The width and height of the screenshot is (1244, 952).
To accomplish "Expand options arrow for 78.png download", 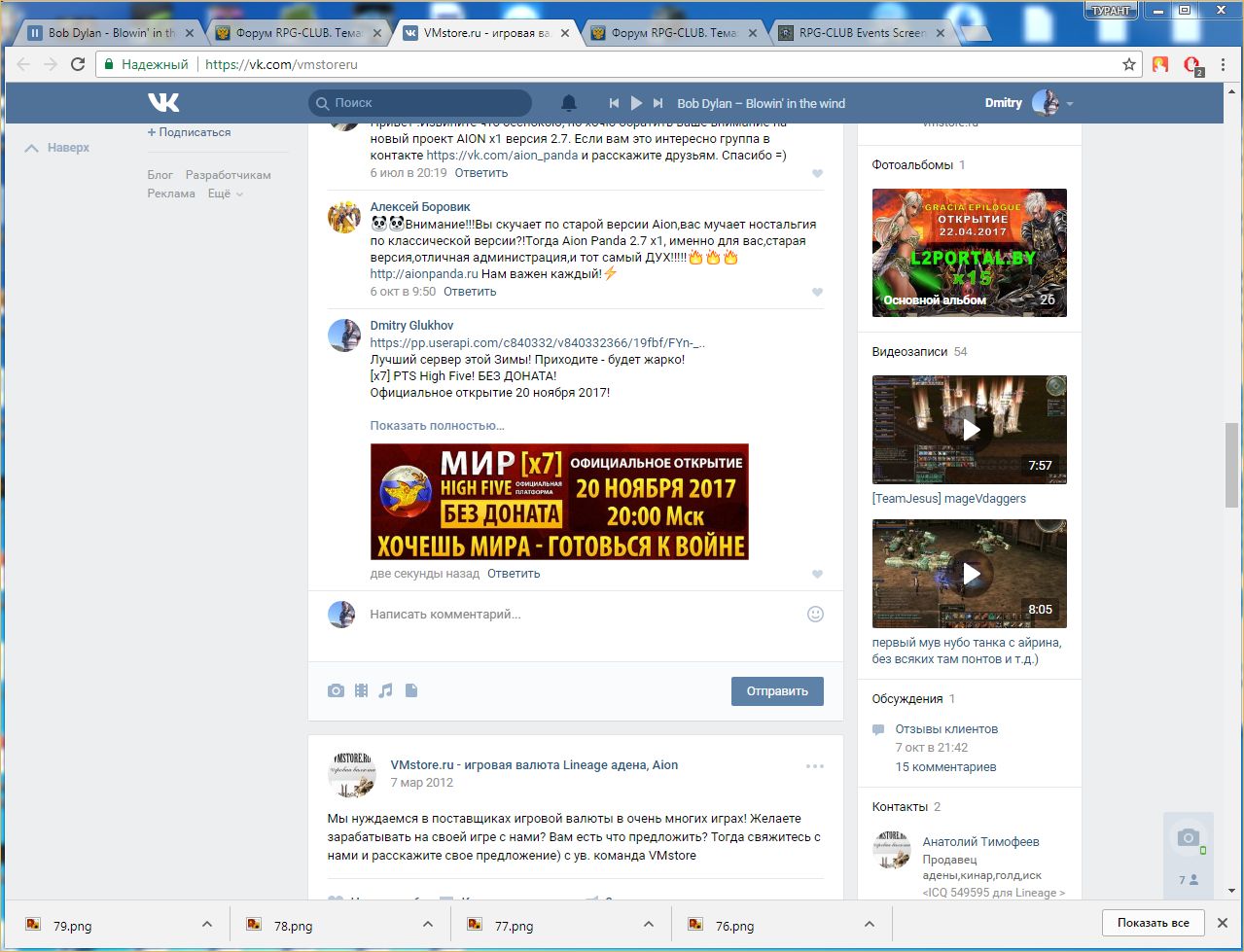I will tap(428, 925).
